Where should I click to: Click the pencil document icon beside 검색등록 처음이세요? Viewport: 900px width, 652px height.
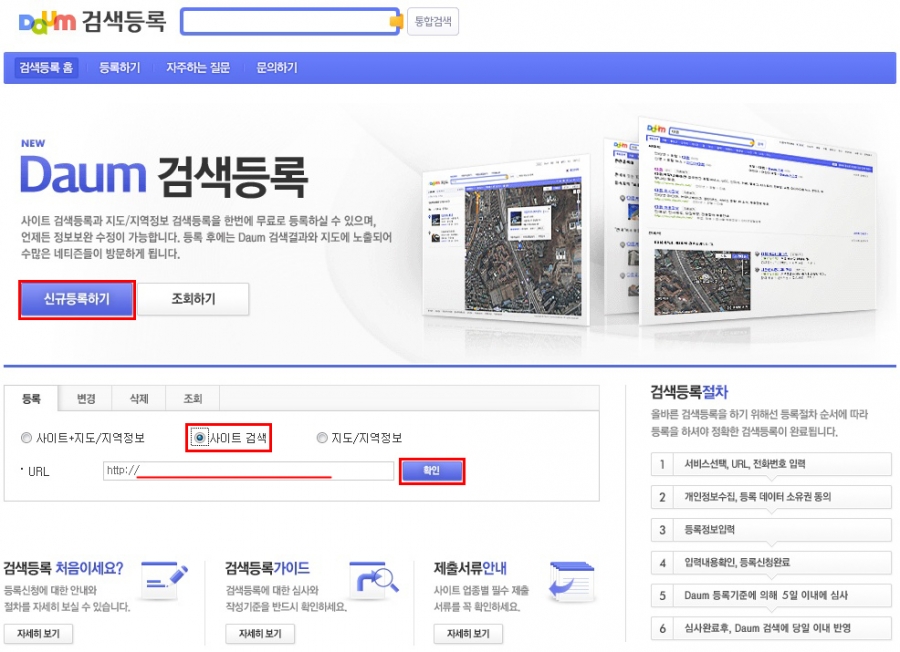click(165, 579)
